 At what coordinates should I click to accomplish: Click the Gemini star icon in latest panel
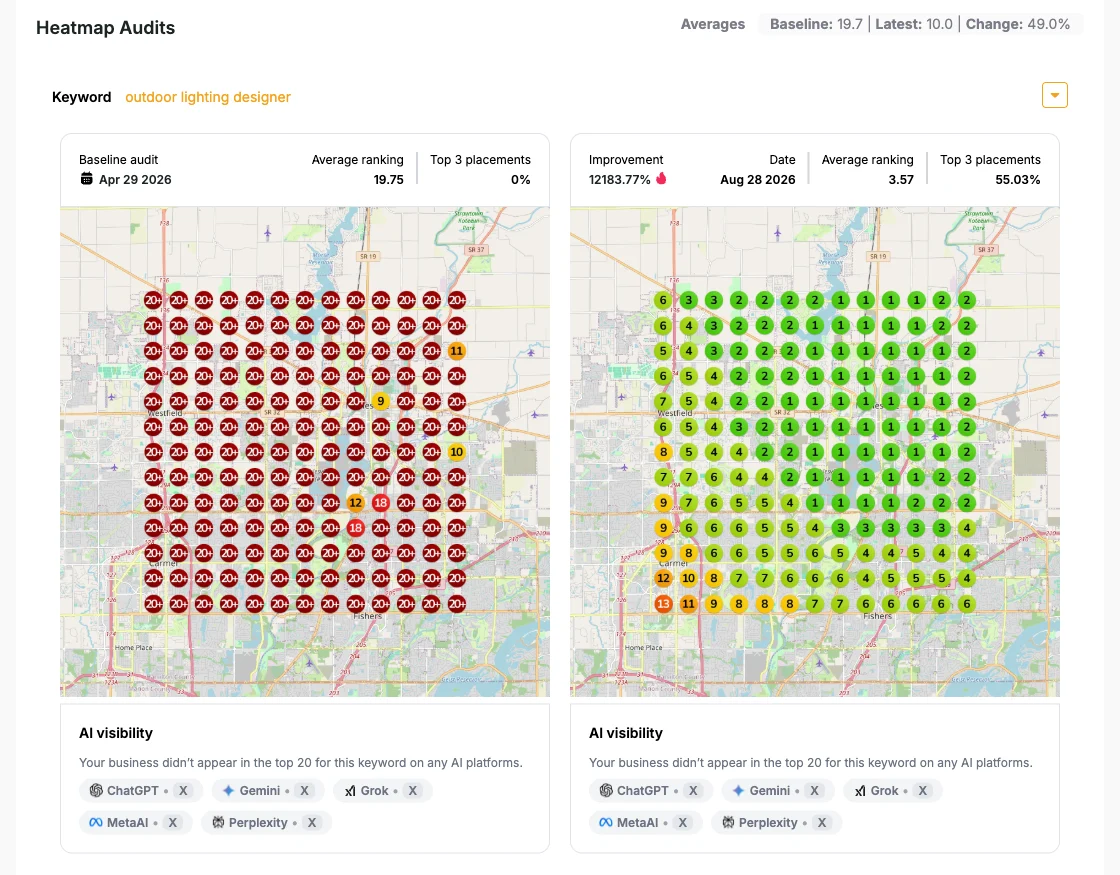coord(739,791)
